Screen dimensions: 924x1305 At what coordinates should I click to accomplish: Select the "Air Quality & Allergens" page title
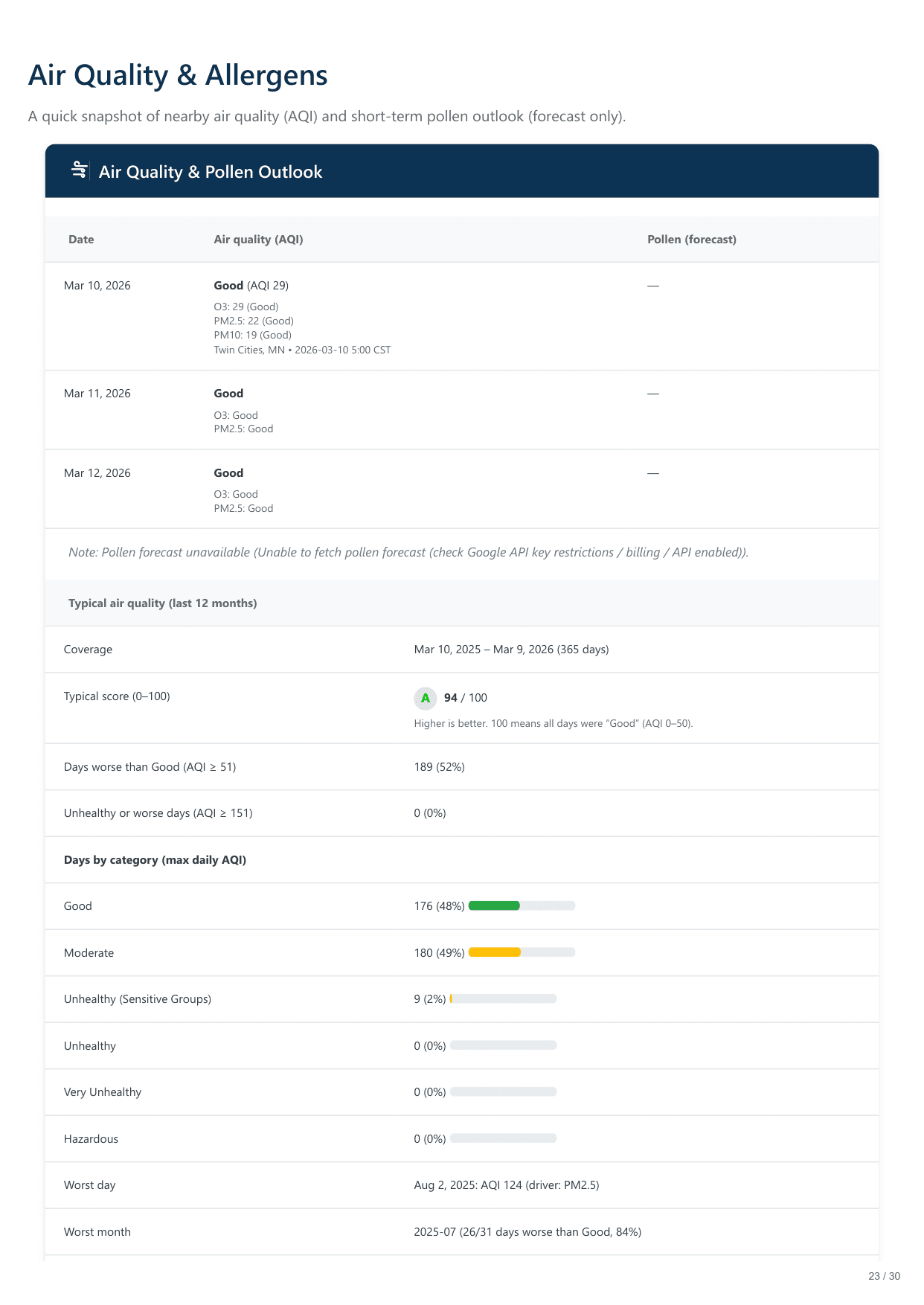[x=178, y=75]
